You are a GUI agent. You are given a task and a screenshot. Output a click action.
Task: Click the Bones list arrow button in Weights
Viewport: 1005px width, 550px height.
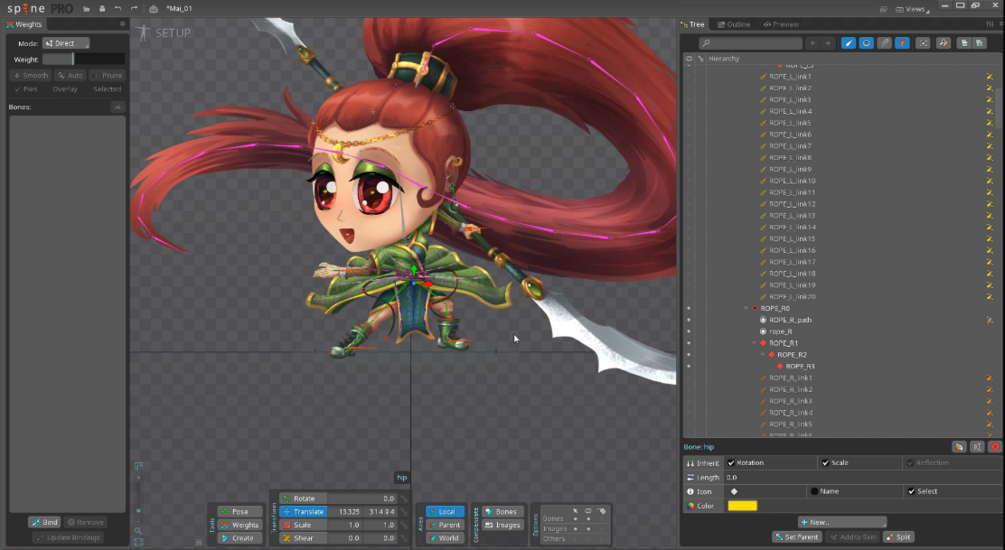(x=118, y=107)
